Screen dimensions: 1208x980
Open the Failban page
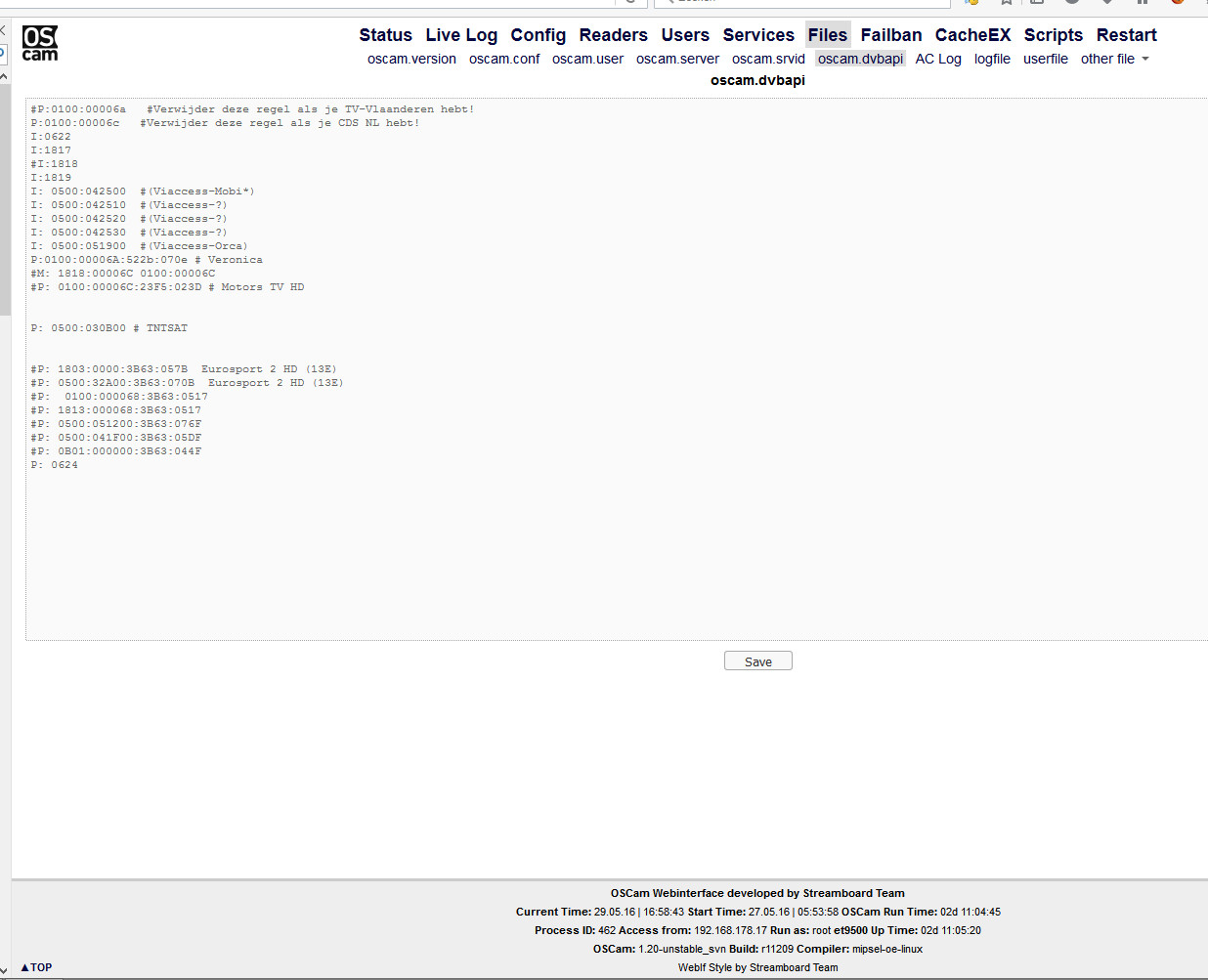tap(891, 35)
